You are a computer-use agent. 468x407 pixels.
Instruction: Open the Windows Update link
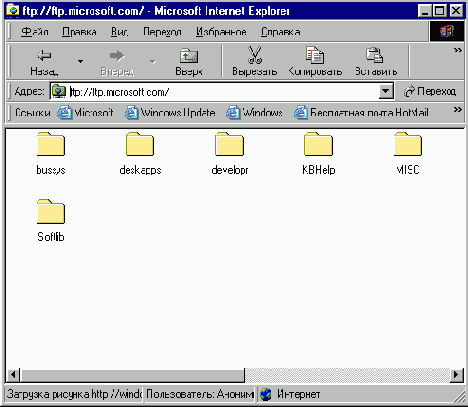tap(170, 113)
